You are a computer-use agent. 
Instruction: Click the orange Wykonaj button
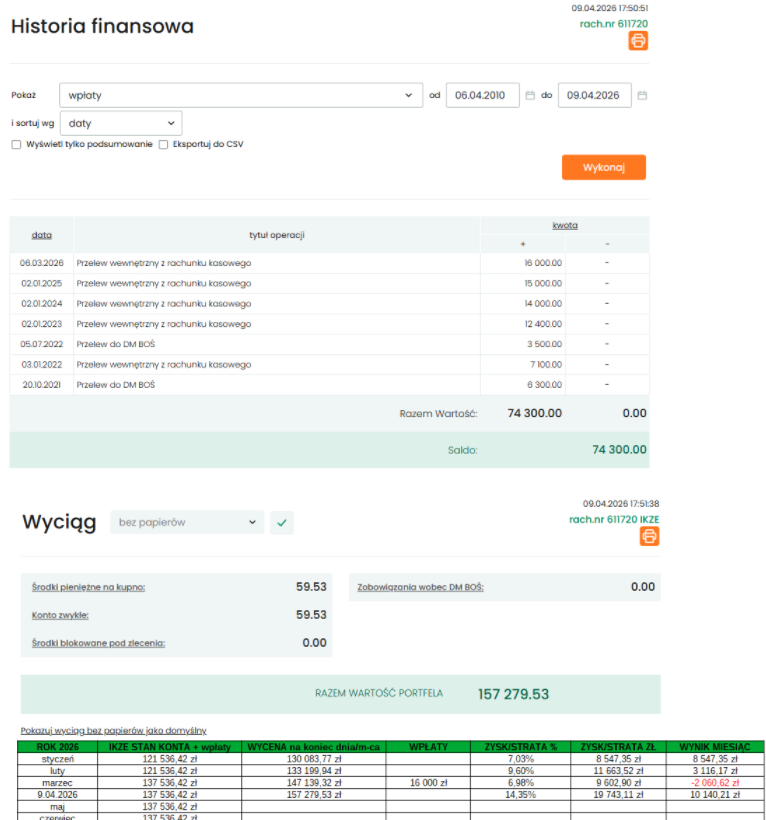[x=603, y=167]
